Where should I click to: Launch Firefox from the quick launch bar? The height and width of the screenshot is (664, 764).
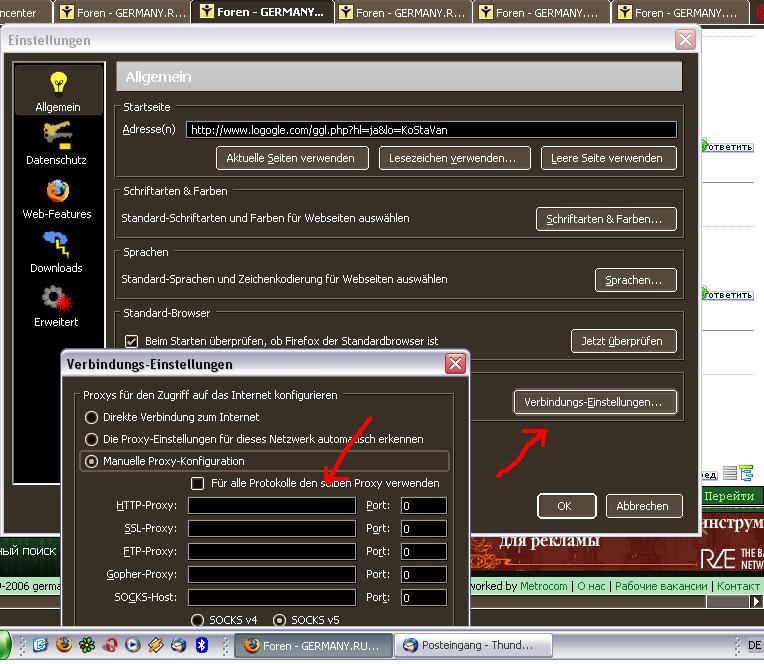point(64,645)
